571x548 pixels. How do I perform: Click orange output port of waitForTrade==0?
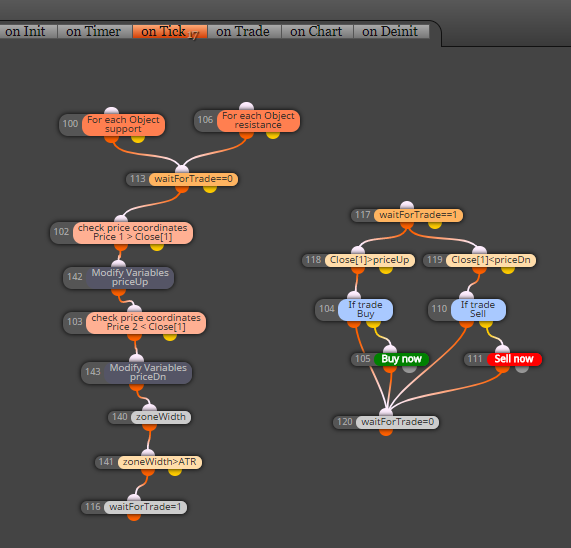[182, 189]
